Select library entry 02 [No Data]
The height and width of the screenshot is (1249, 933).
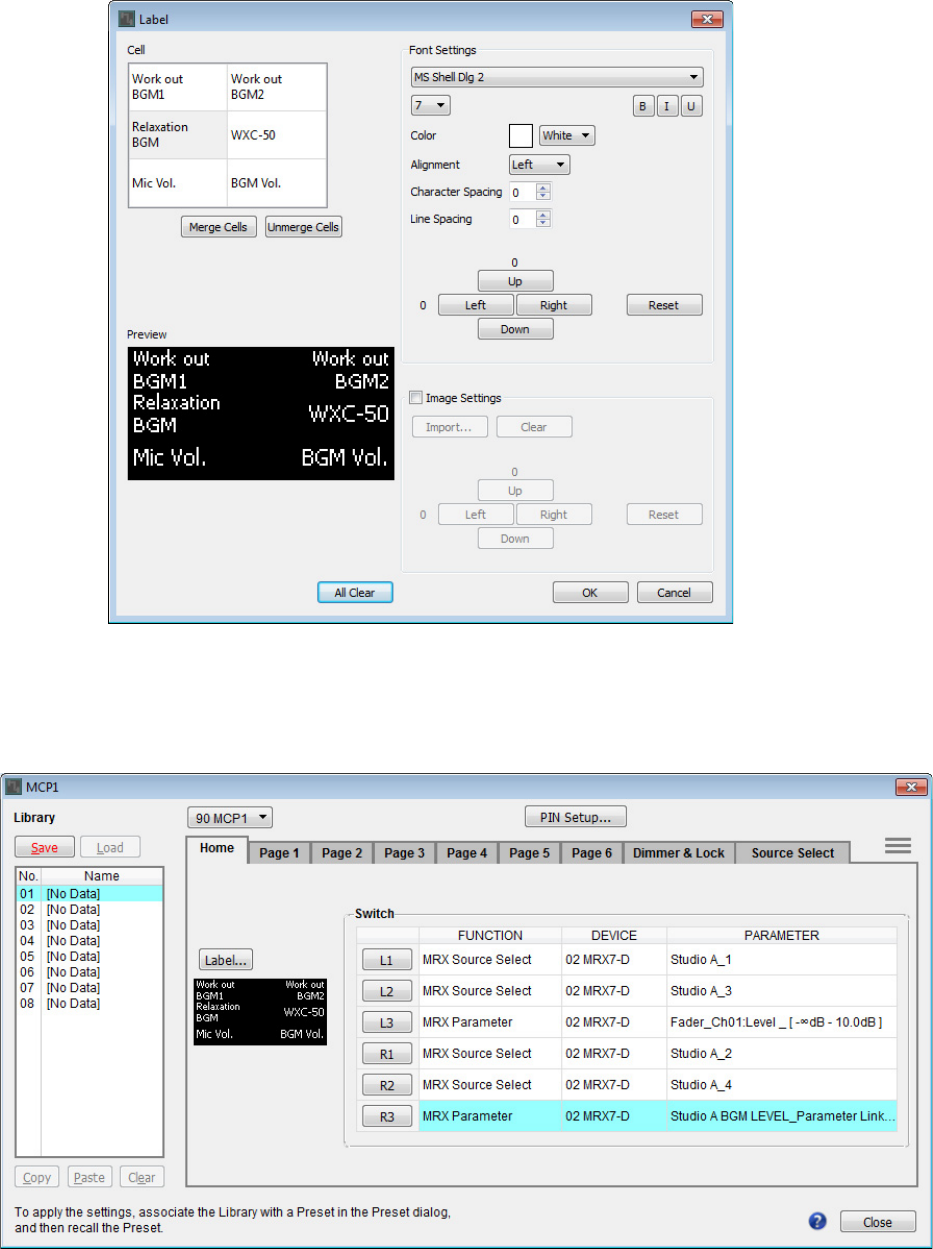click(x=89, y=909)
